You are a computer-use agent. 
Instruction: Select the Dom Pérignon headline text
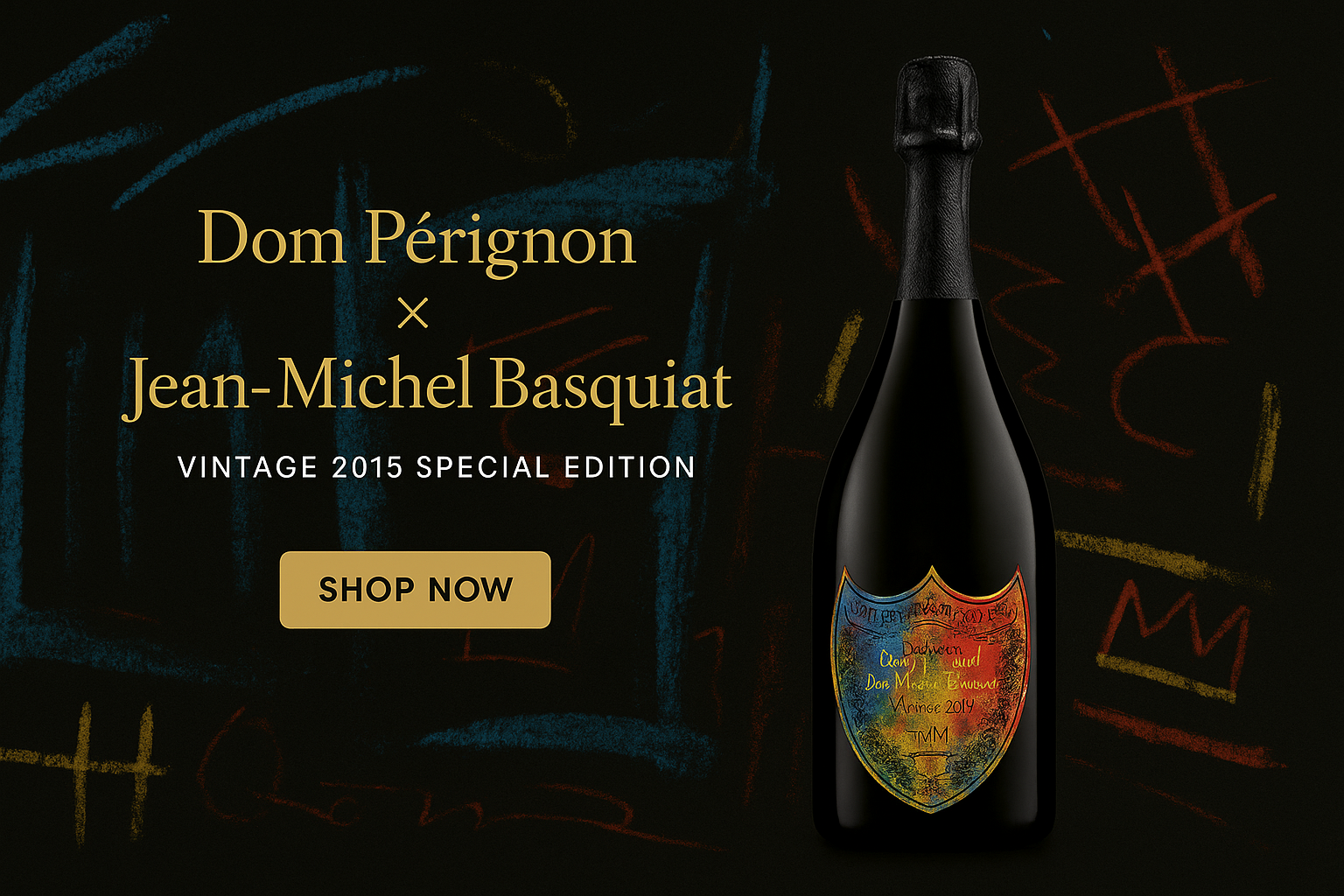click(x=416, y=241)
